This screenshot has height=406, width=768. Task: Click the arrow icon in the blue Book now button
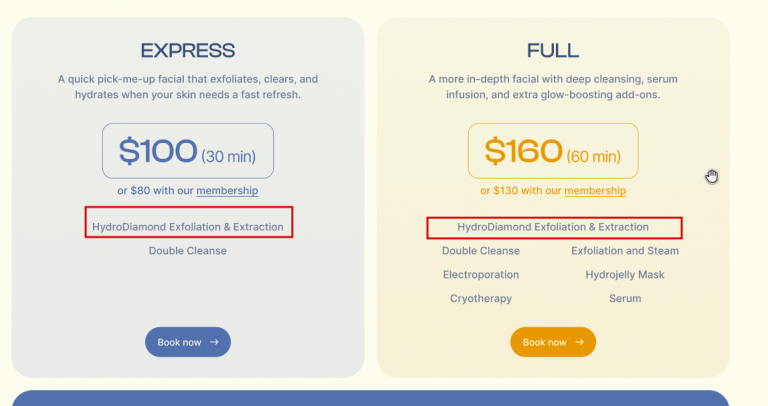coord(214,342)
